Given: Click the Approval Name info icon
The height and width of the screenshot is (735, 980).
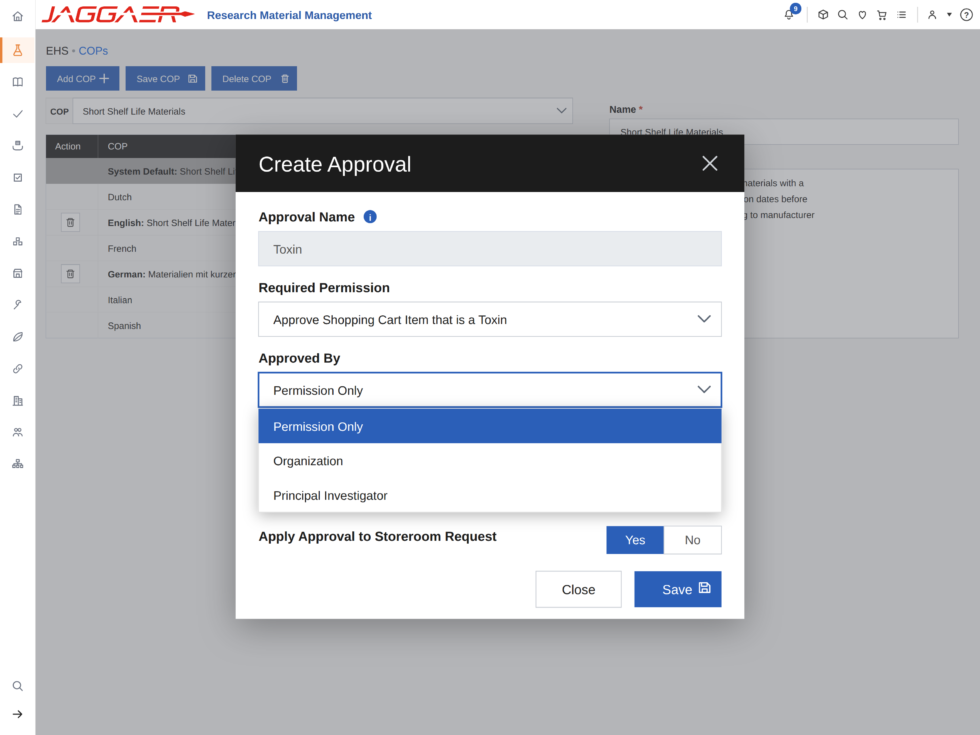Looking at the screenshot, I should (370, 217).
